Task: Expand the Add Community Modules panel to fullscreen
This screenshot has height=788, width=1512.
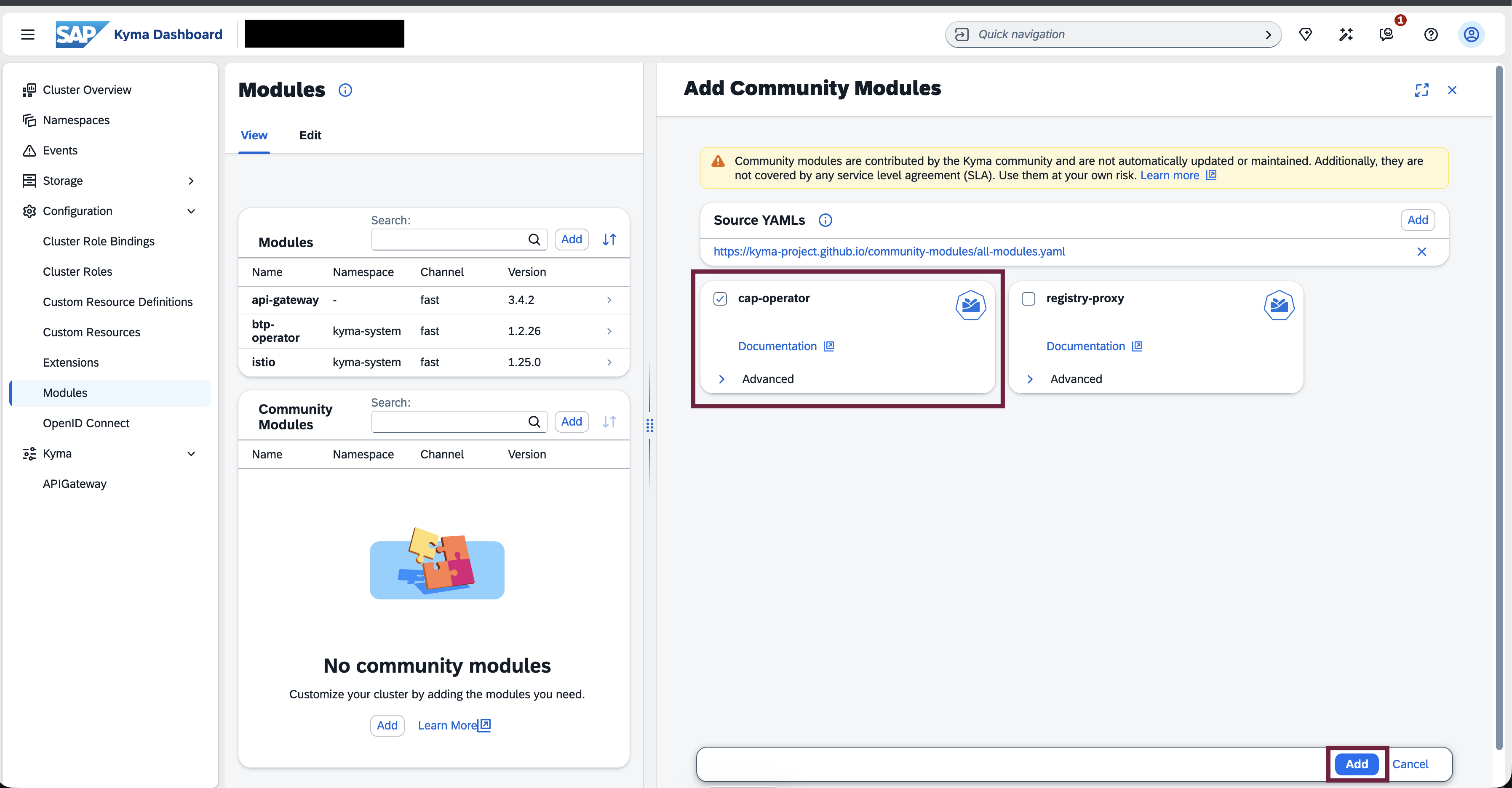Action: [1421, 90]
